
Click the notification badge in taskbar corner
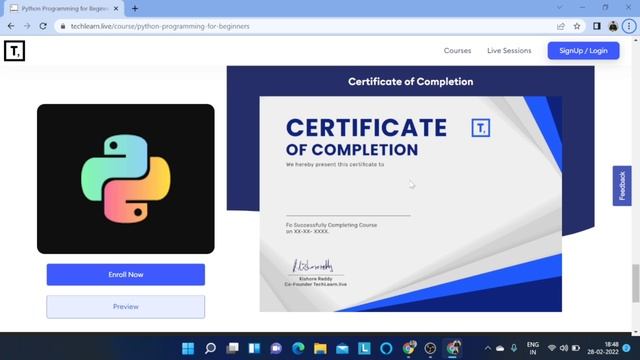pyautogui.click(x=627, y=348)
